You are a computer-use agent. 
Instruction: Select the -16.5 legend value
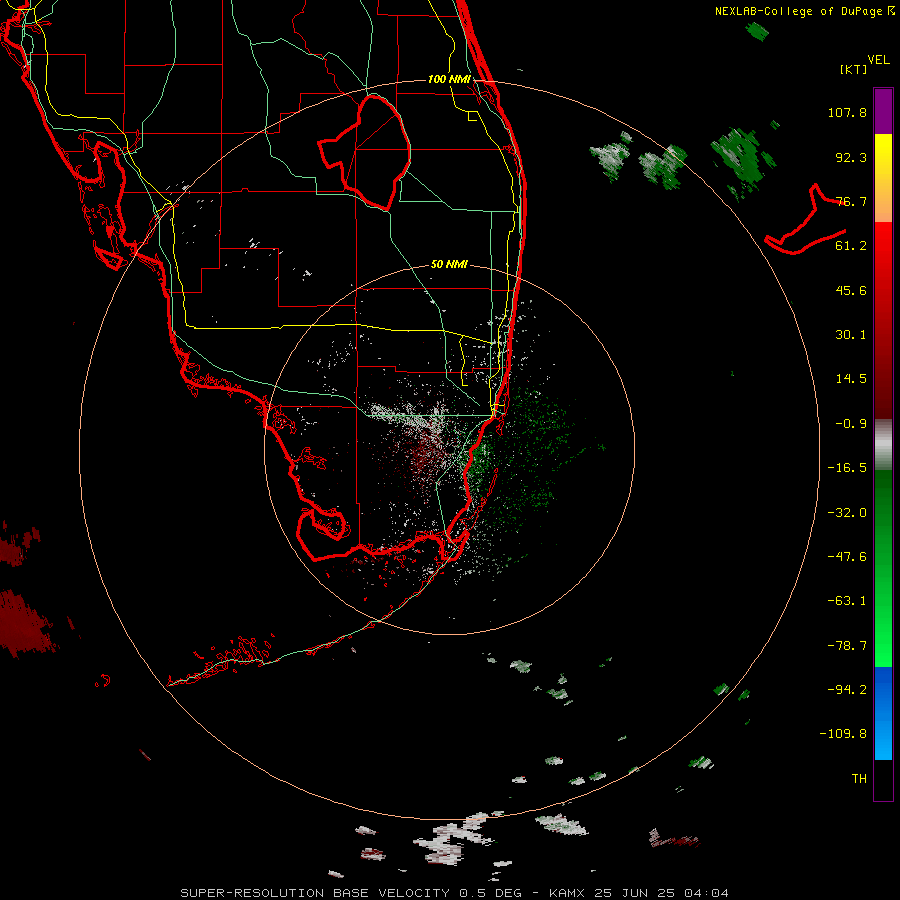point(847,468)
